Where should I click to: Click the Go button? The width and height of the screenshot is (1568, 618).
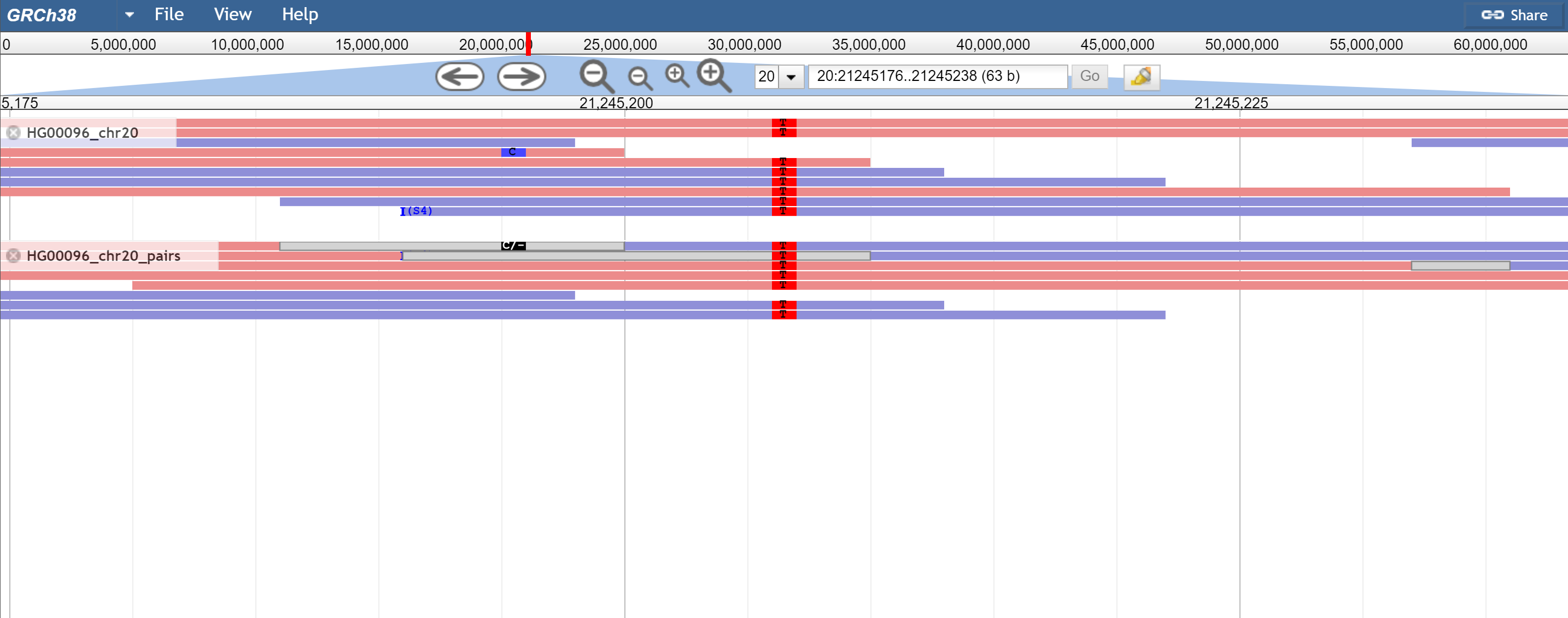click(x=1089, y=77)
